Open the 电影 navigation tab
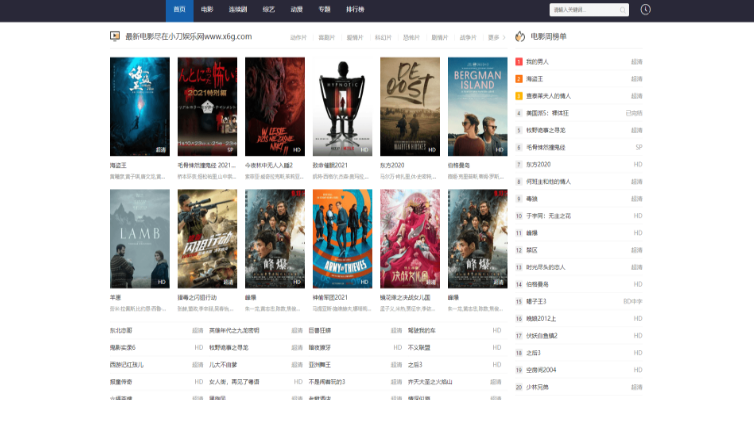 point(207,9)
